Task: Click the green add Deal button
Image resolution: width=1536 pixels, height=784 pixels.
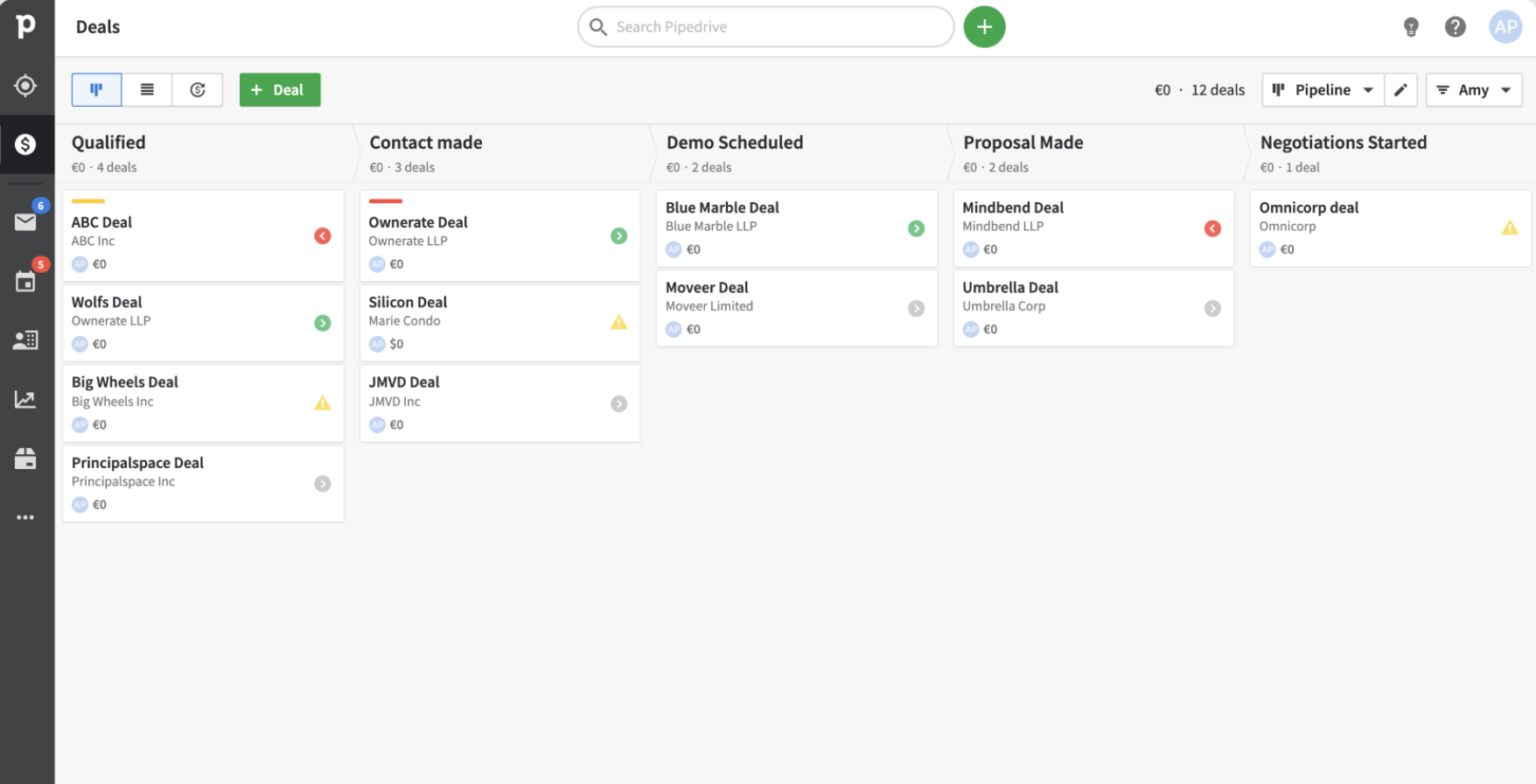Action: (279, 90)
